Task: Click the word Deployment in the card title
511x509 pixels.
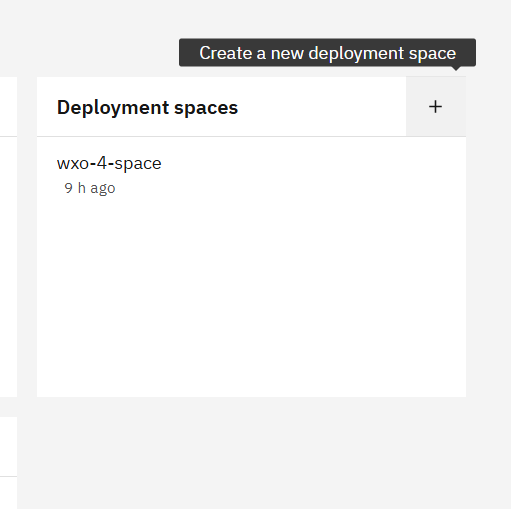Action: tap(113, 108)
